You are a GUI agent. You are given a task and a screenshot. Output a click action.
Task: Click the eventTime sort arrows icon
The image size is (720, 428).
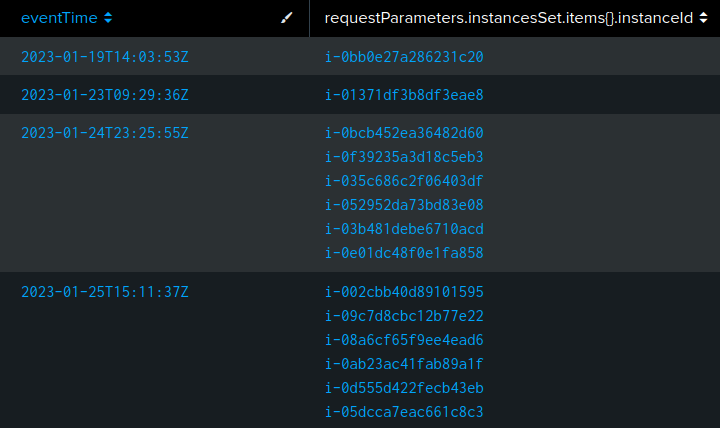pos(108,18)
